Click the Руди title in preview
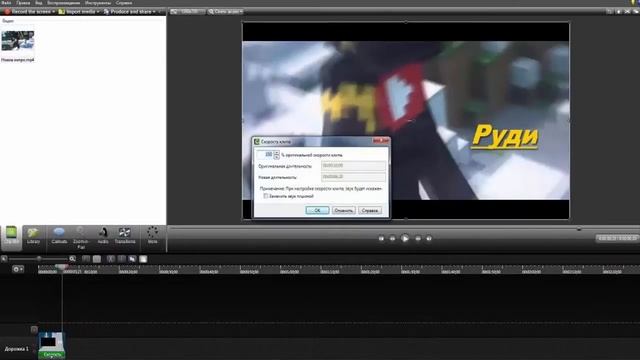640x360 pixels. [505, 136]
